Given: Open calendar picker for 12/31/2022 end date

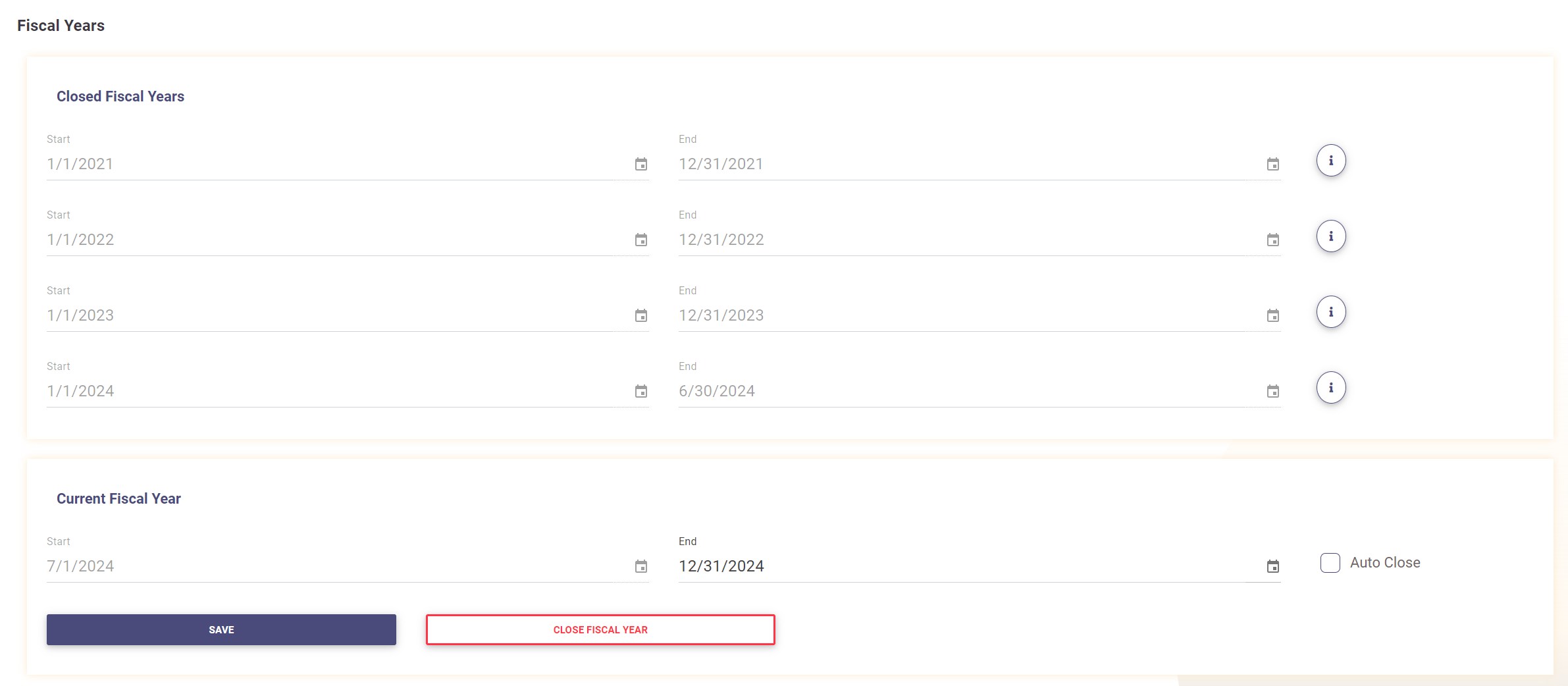Looking at the screenshot, I should [x=1272, y=240].
